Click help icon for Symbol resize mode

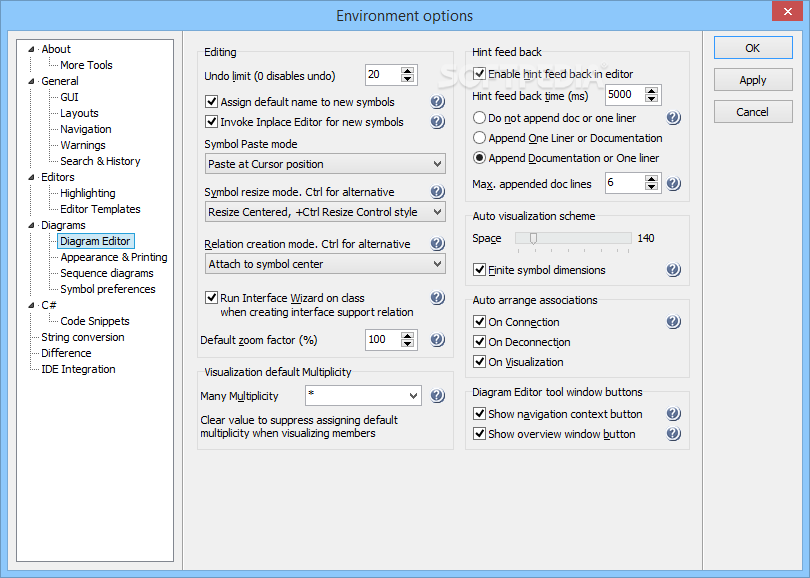pos(438,192)
